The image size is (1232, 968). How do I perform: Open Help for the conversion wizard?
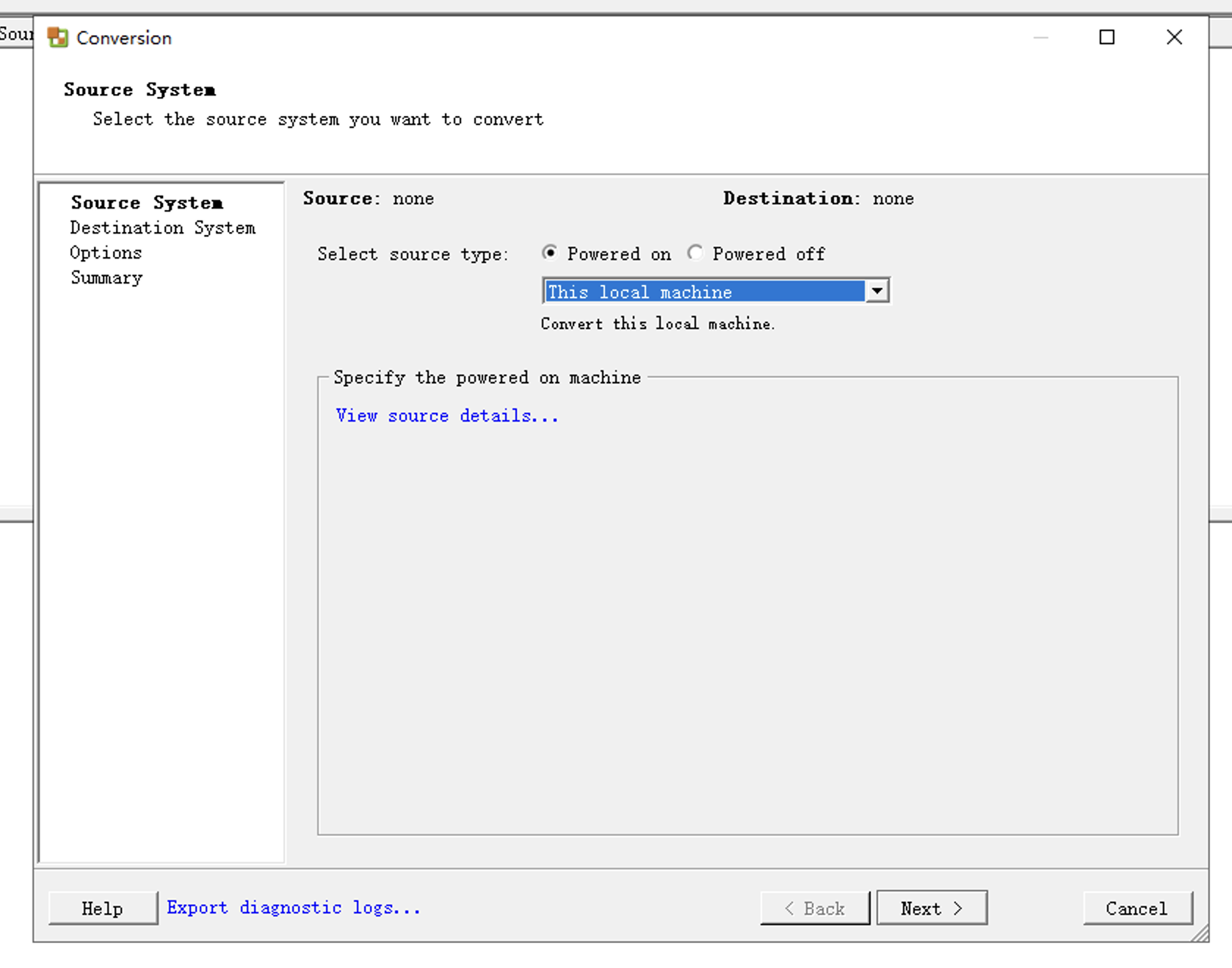tap(102, 908)
